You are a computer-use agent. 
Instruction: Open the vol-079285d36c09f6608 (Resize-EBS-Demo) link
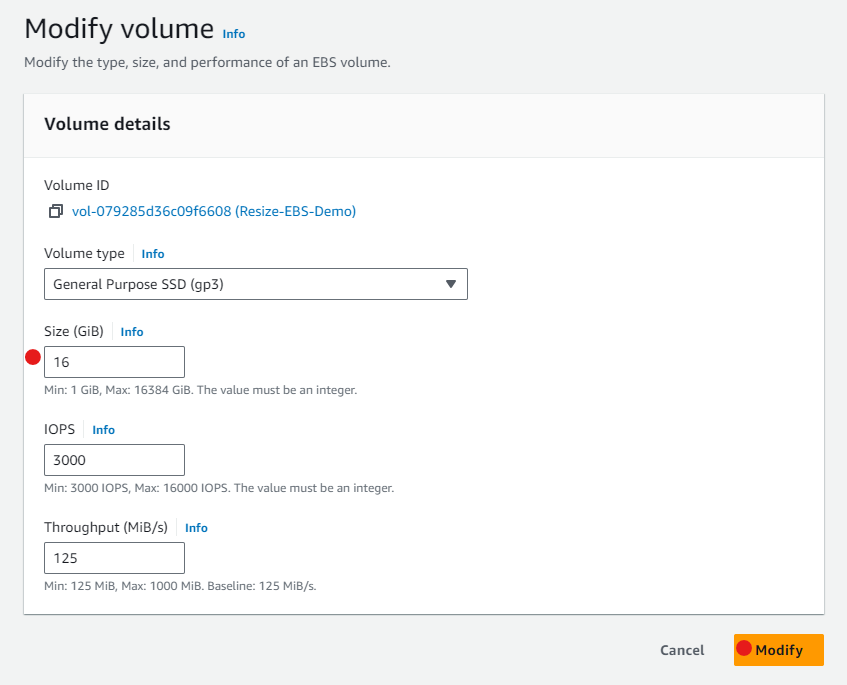[214, 211]
